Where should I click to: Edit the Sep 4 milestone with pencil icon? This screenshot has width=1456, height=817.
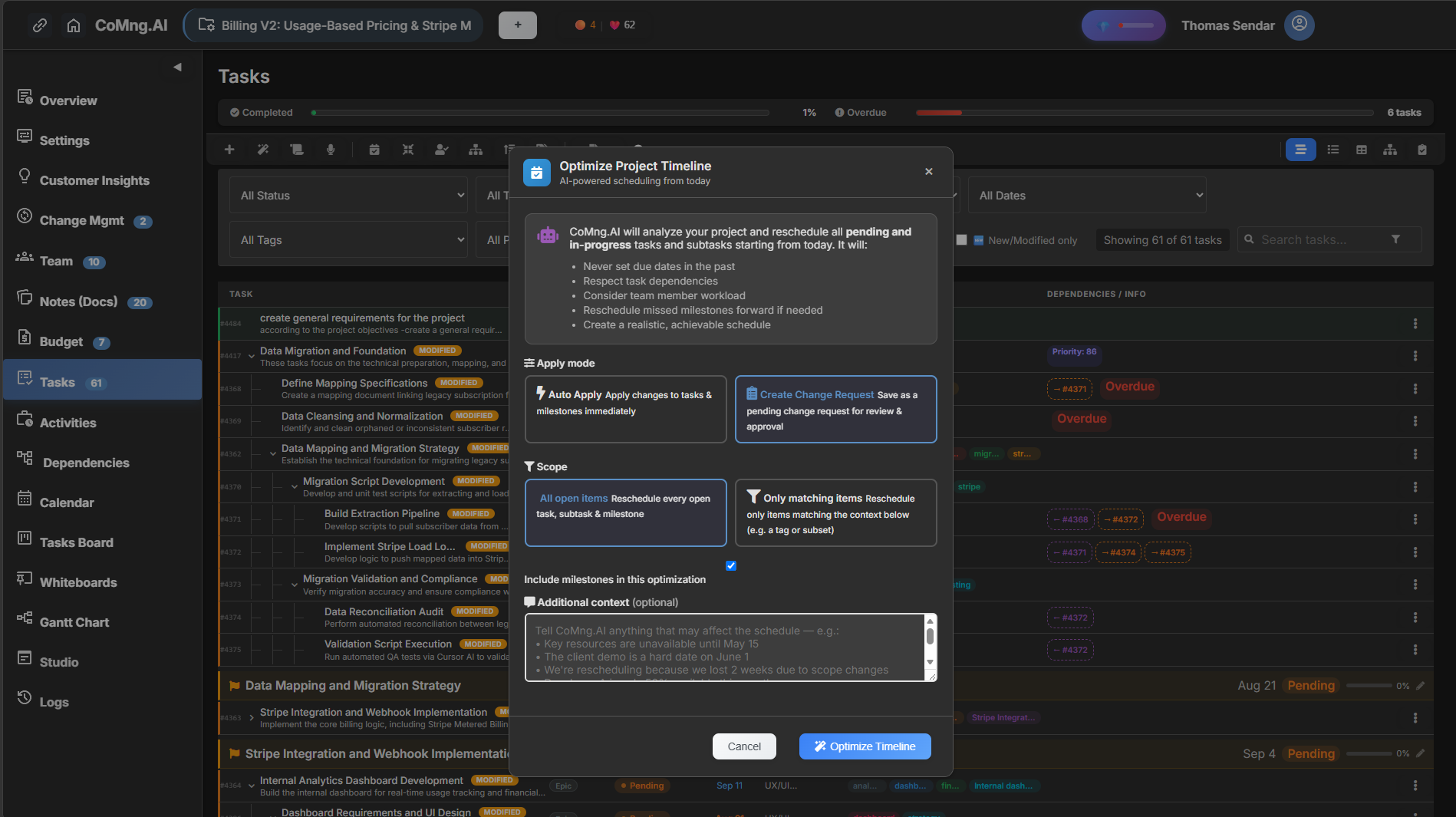pos(1421,753)
